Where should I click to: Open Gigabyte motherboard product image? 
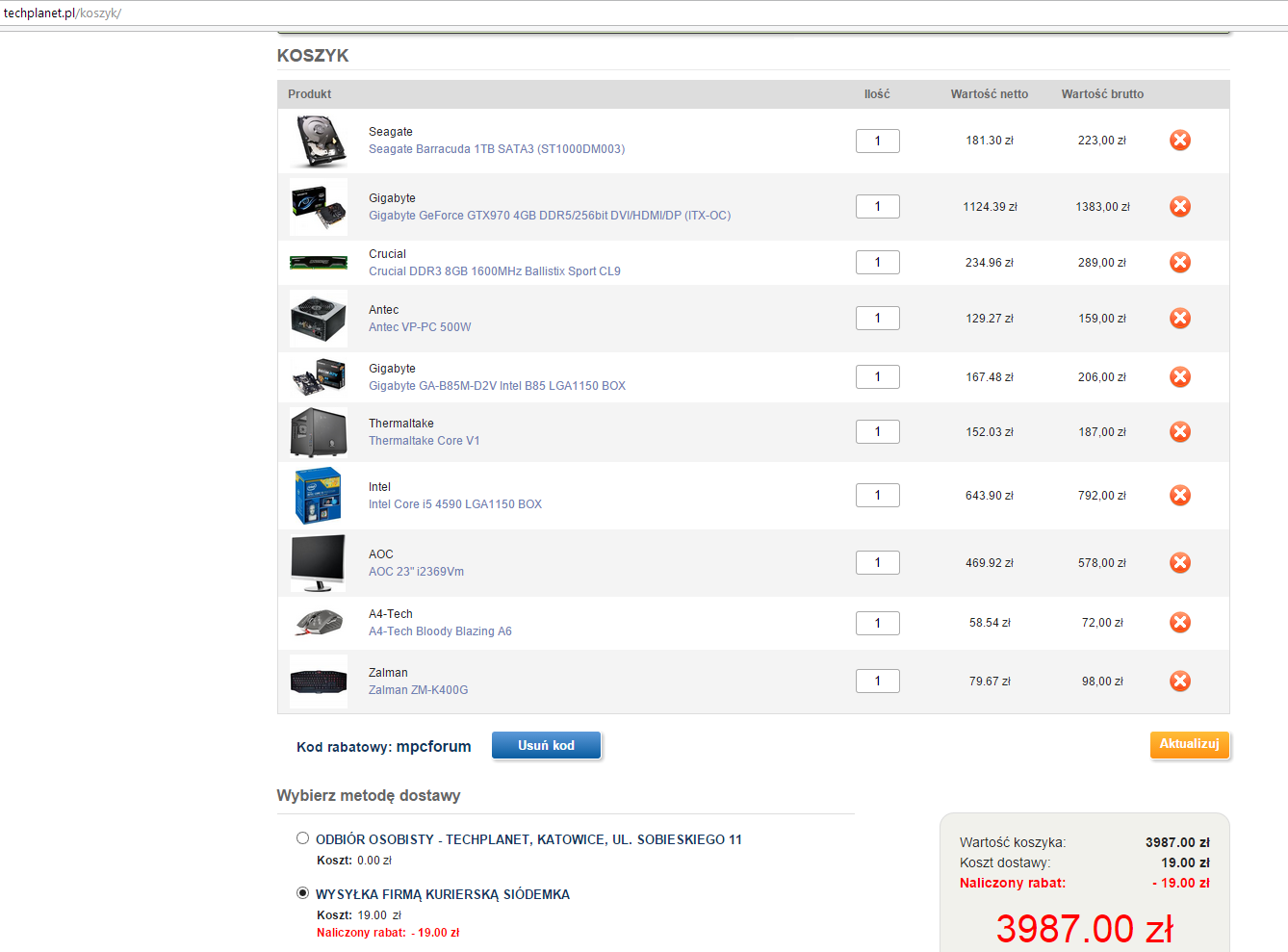point(319,377)
